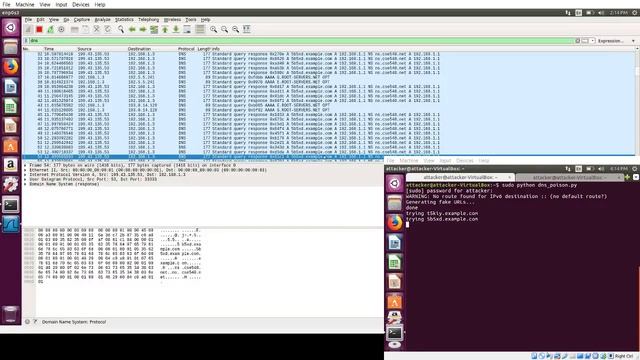The height and width of the screenshot is (360, 640).
Task: Open Ubuntu Dash in the Wireshark VM dock
Action: click(x=11, y=27)
